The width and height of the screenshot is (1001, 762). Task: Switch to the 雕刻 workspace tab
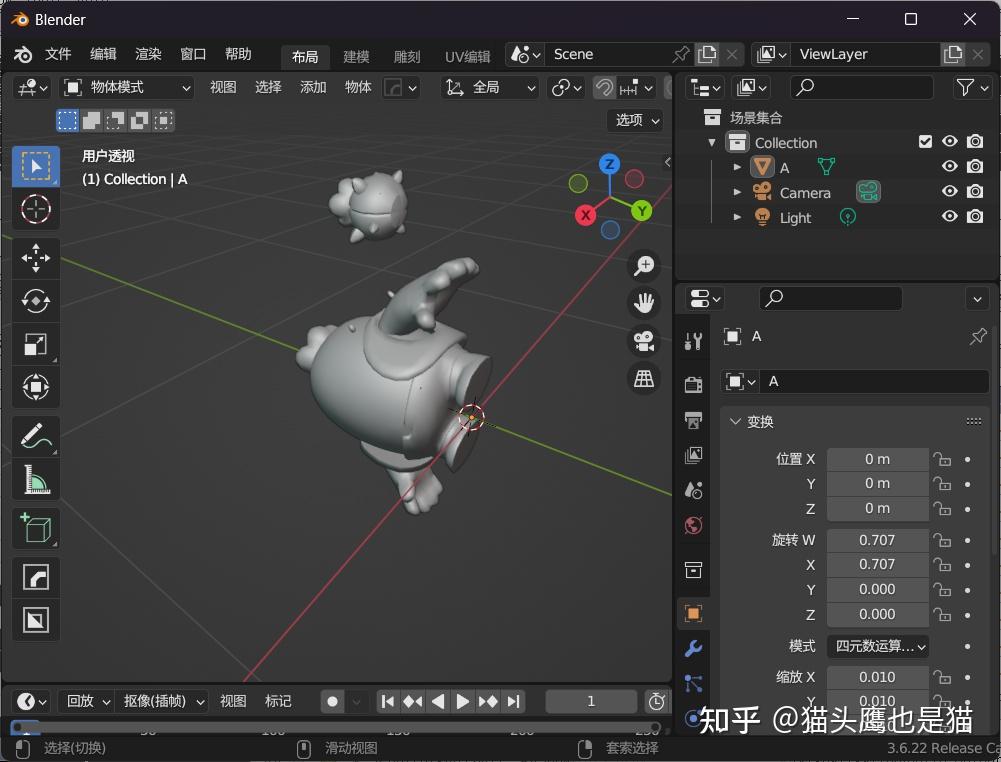[x=406, y=55]
